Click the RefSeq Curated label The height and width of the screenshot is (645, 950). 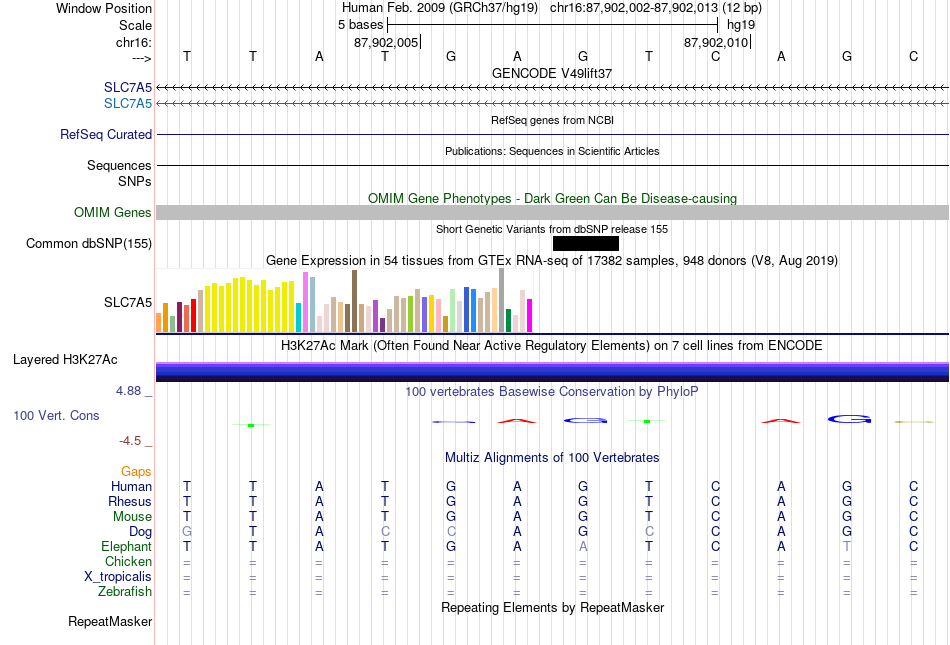point(106,134)
